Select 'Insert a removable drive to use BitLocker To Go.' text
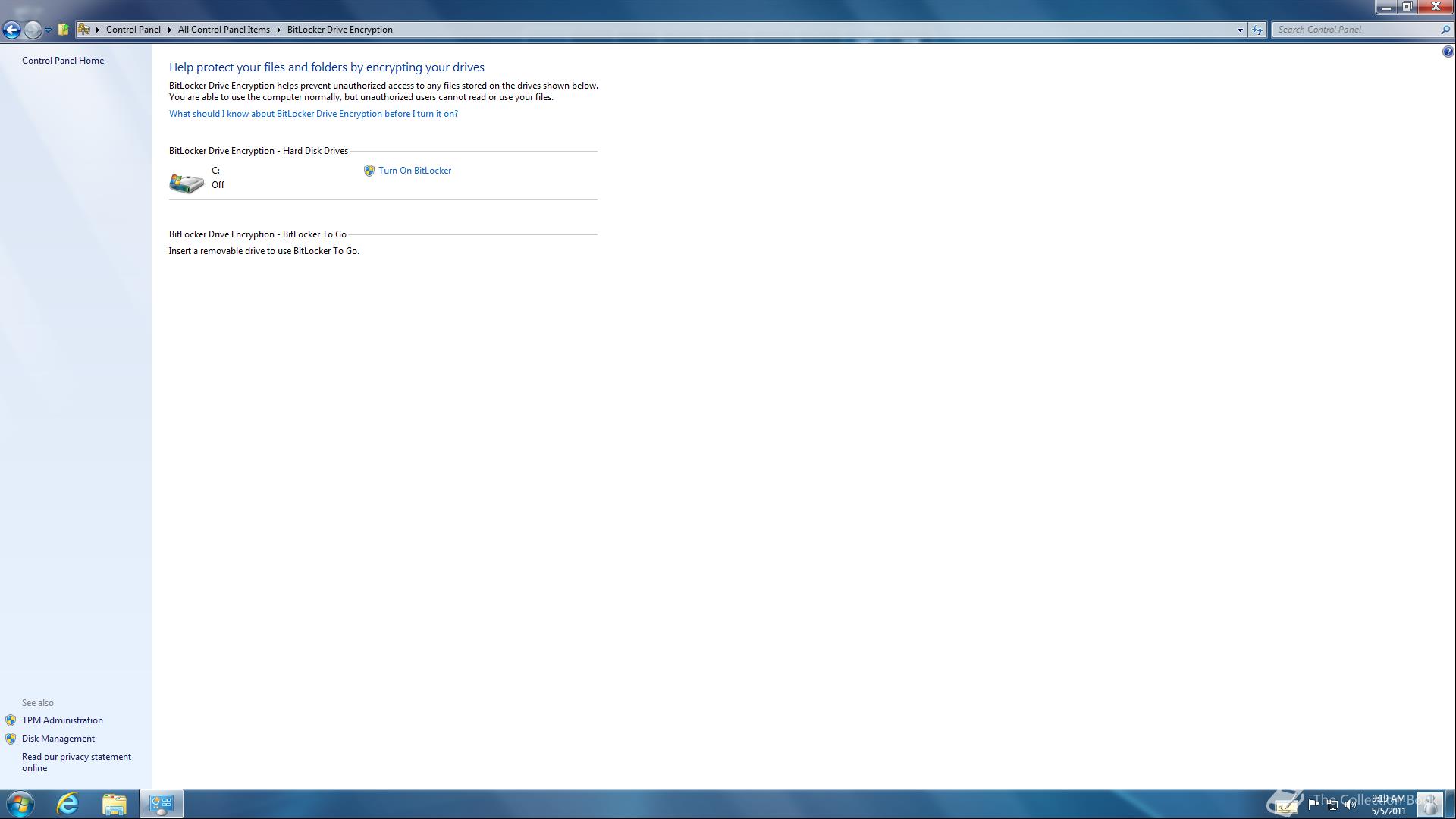This screenshot has height=819, width=1456. [x=264, y=251]
